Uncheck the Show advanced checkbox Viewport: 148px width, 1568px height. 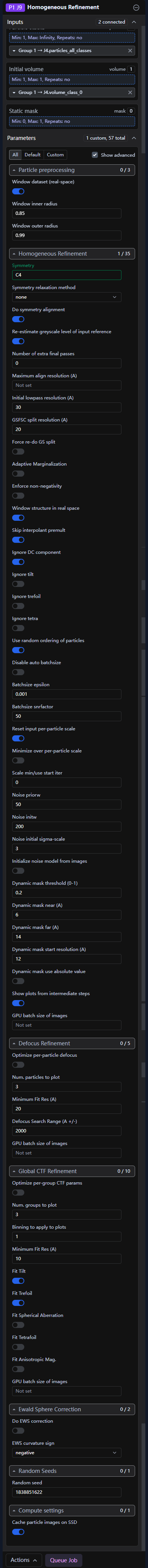coord(94,154)
